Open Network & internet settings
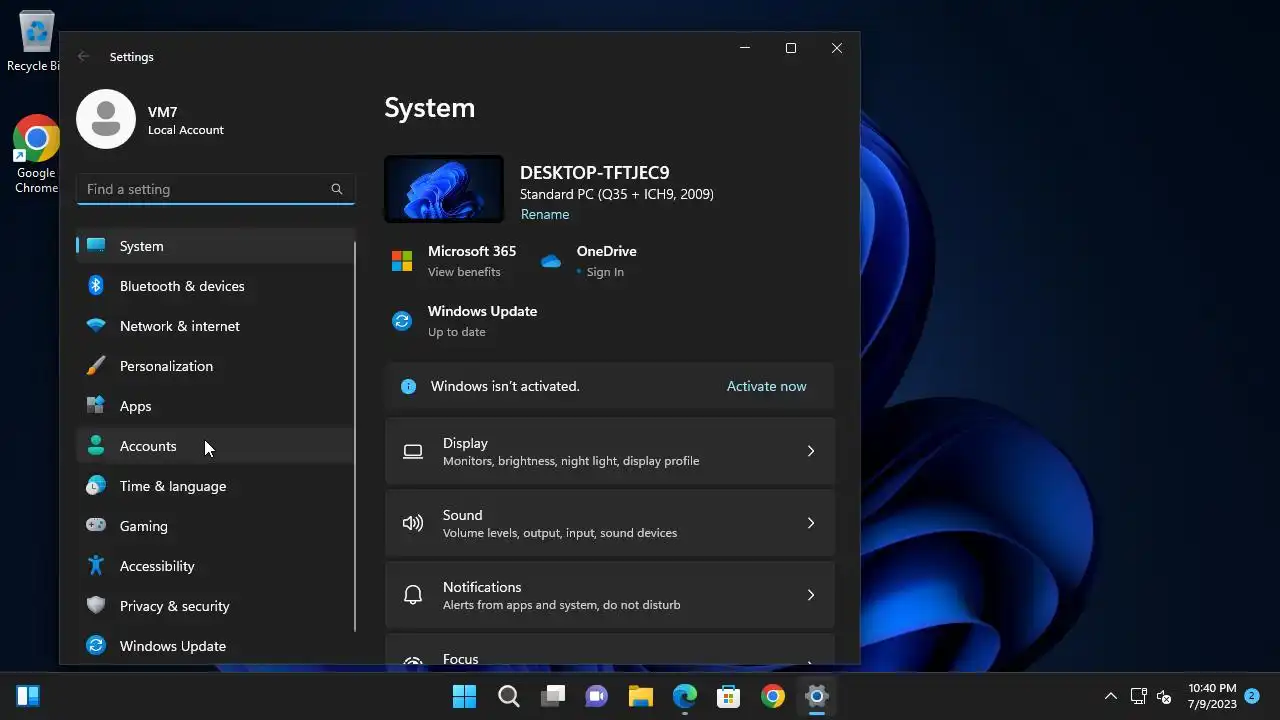The image size is (1280, 720). click(x=215, y=326)
